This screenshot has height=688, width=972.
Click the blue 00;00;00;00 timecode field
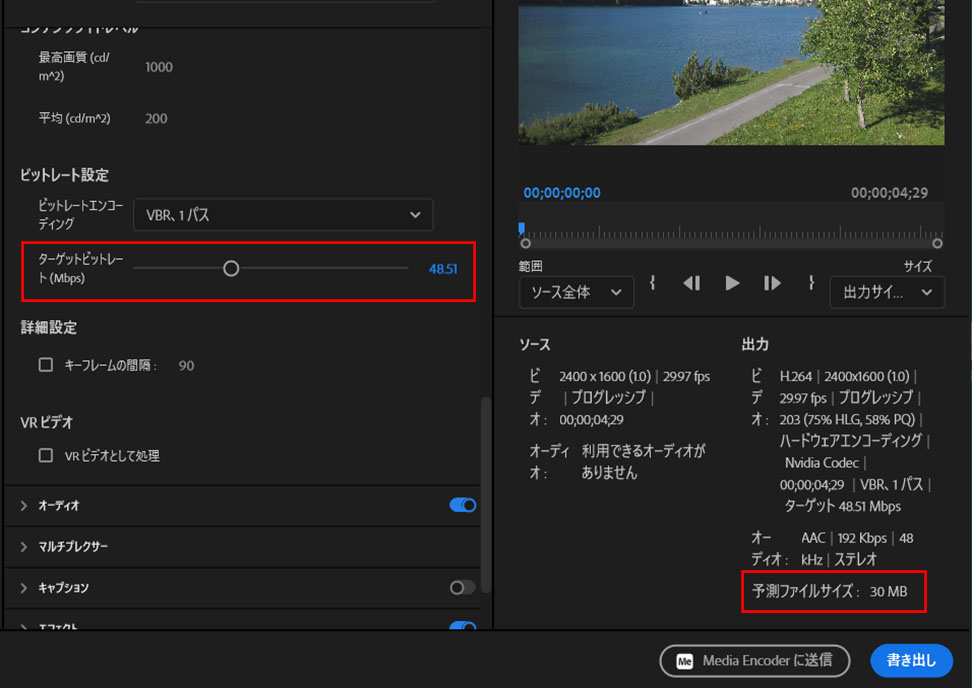[x=560, y=193]
